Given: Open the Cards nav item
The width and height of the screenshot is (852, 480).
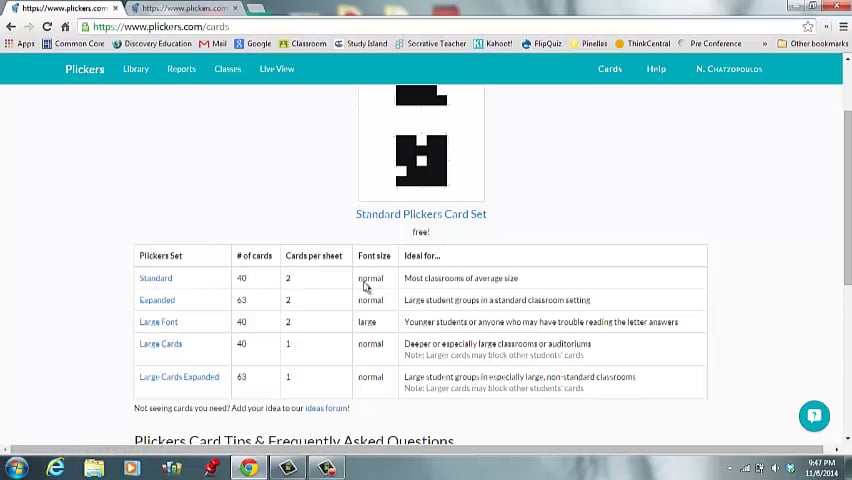Looking at the screenshot, I should tap(610, 69).
